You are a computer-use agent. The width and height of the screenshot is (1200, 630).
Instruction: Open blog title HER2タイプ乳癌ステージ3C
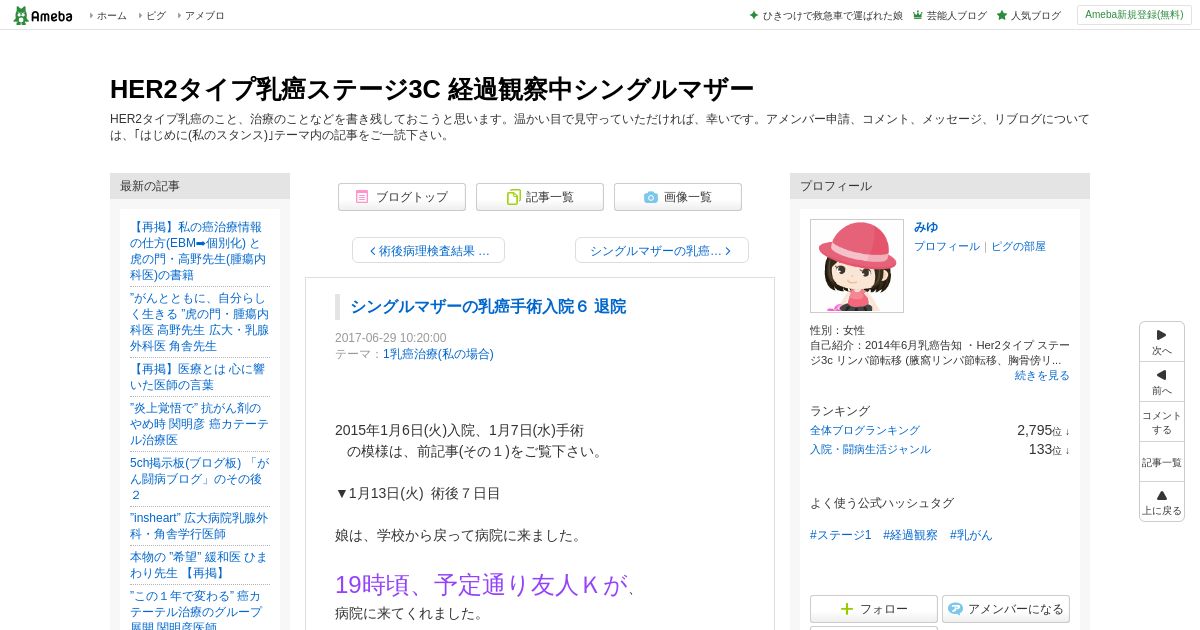click(432, 89)
